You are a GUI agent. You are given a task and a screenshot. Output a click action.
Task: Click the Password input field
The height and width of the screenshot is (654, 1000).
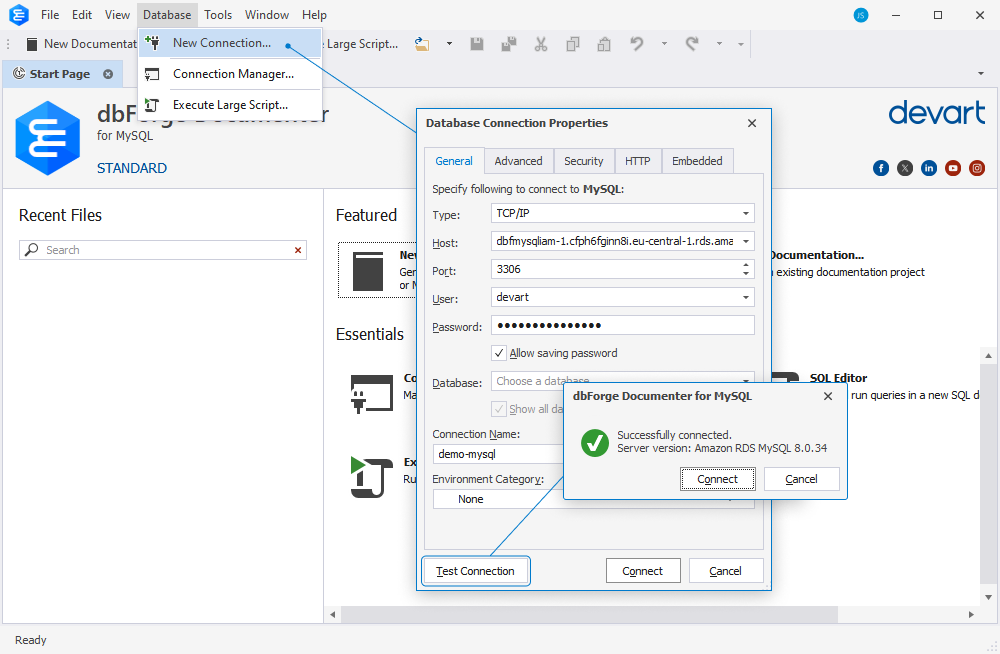point(622,325)
